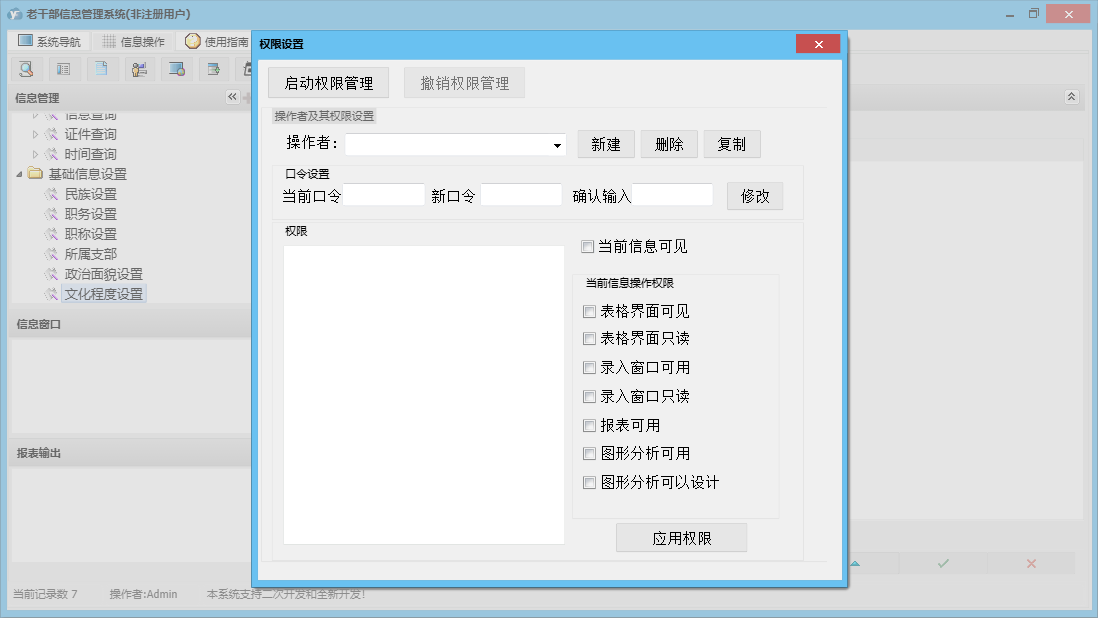
Task: Click the 复制 operator button
Action: point(732,144)
